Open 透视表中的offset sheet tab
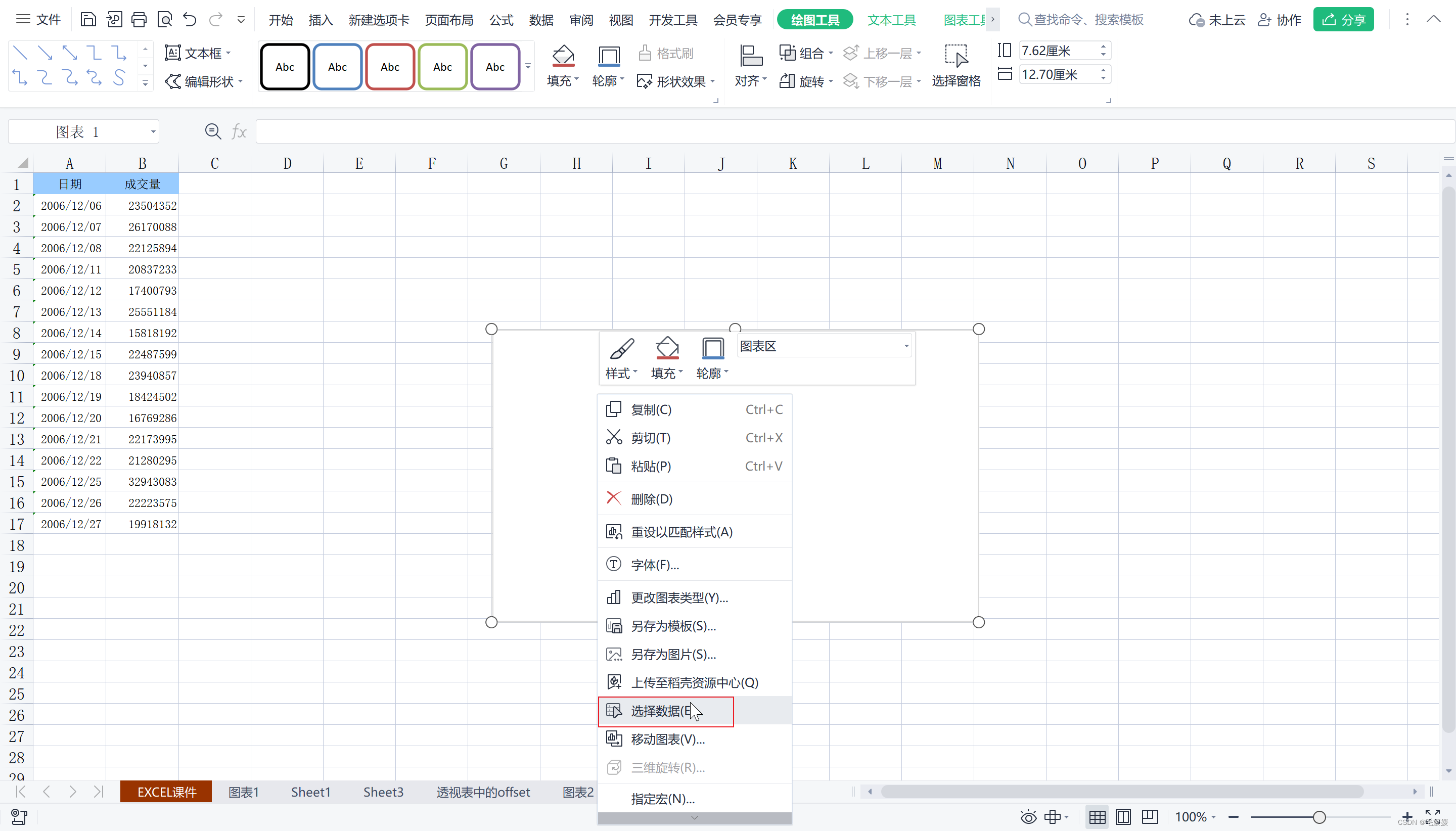Image resolution: width=1456 pixels, height=831 pixels. pos(483,792)
